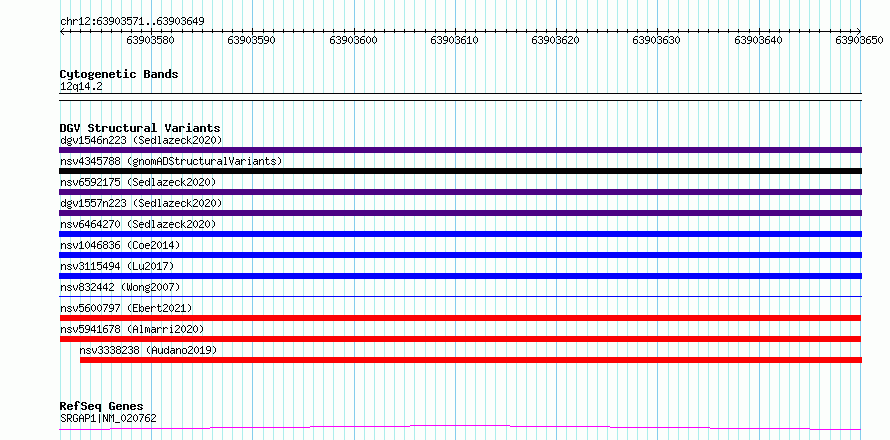Click the purple bar for dgv1557n223

coord(460,213)
